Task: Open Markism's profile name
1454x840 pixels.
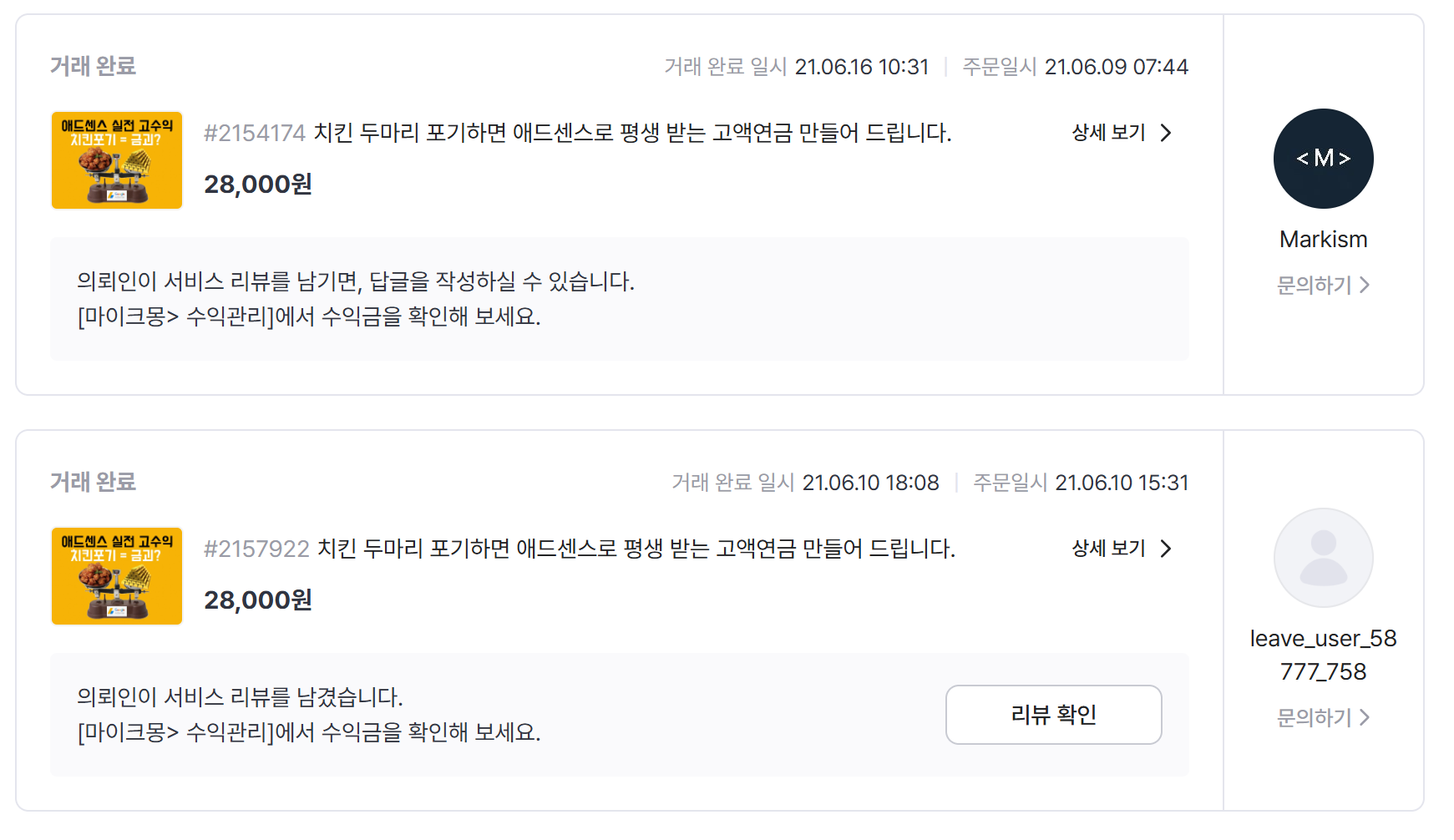Action: point(1323,240)
